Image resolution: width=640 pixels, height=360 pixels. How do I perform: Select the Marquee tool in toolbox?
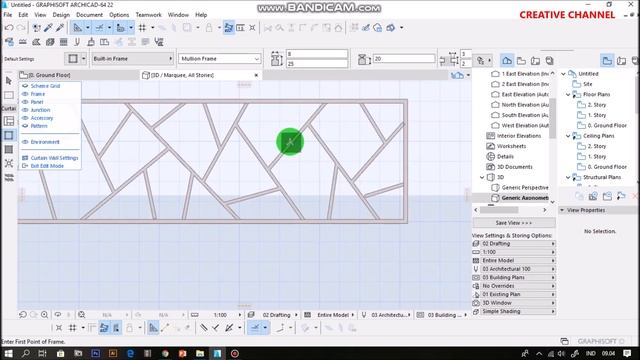coord(9,95)
